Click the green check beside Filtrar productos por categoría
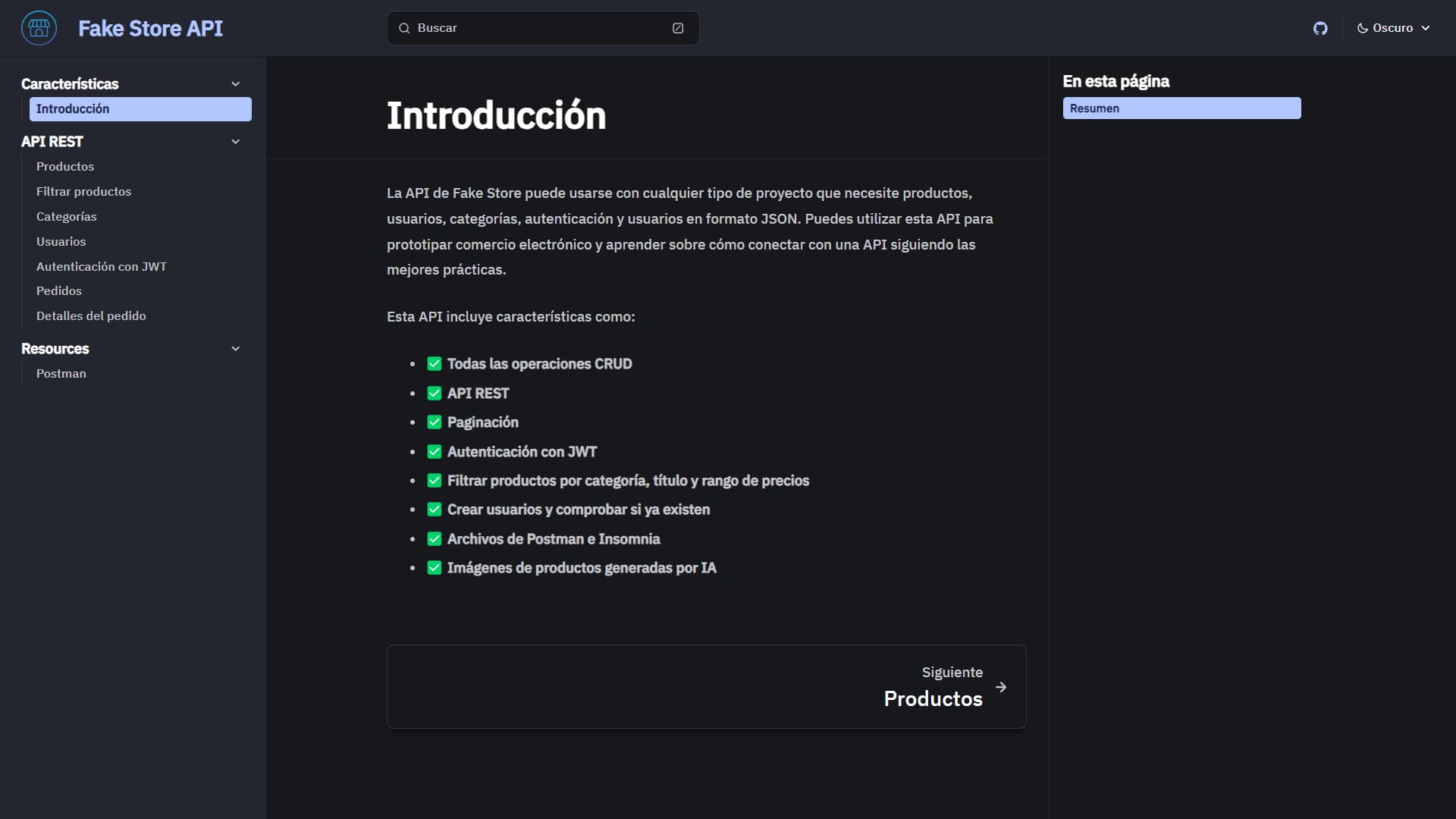Viewport: 1456px width, 819px height. pyautogui.click(x=435, y=481)
